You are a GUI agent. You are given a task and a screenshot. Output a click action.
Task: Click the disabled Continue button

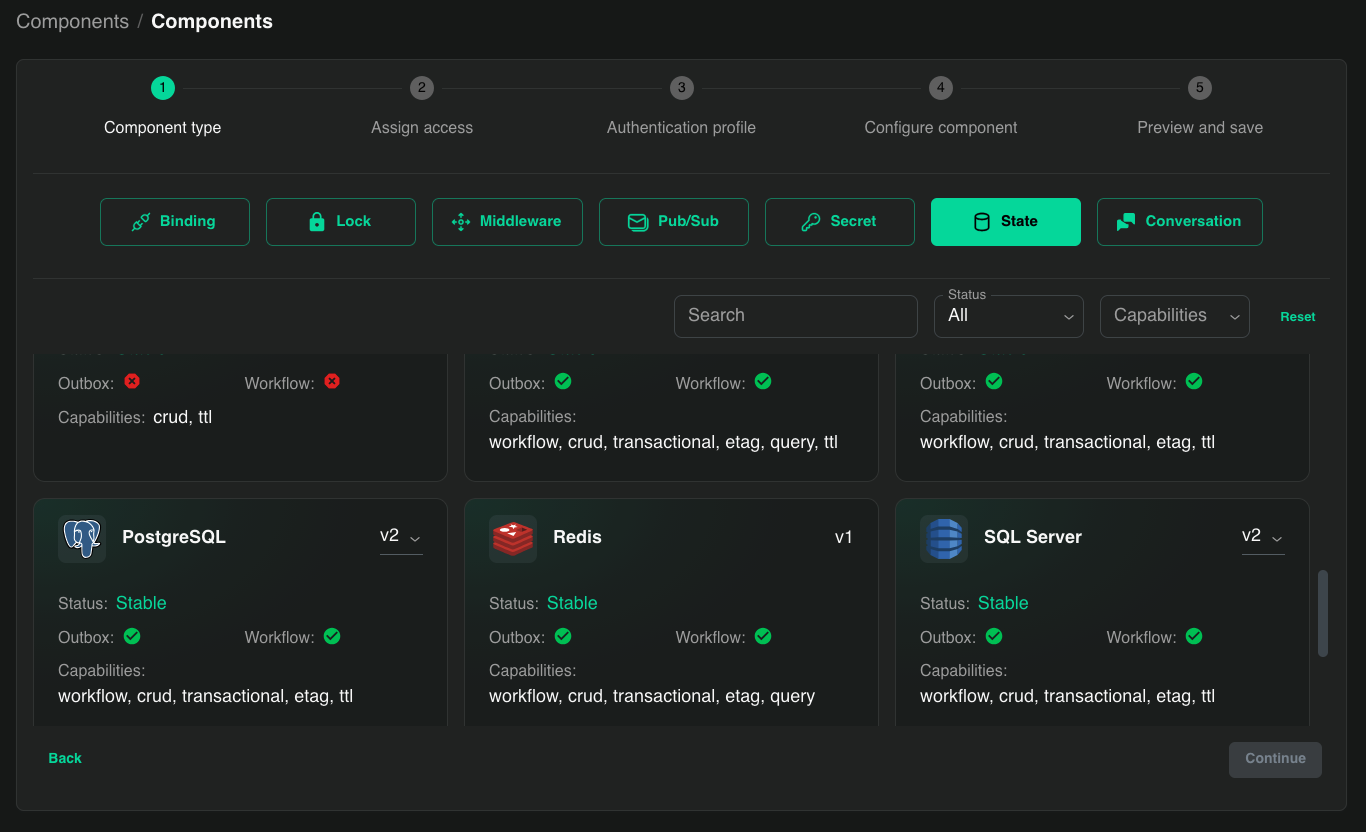(x=1275, y=759)
